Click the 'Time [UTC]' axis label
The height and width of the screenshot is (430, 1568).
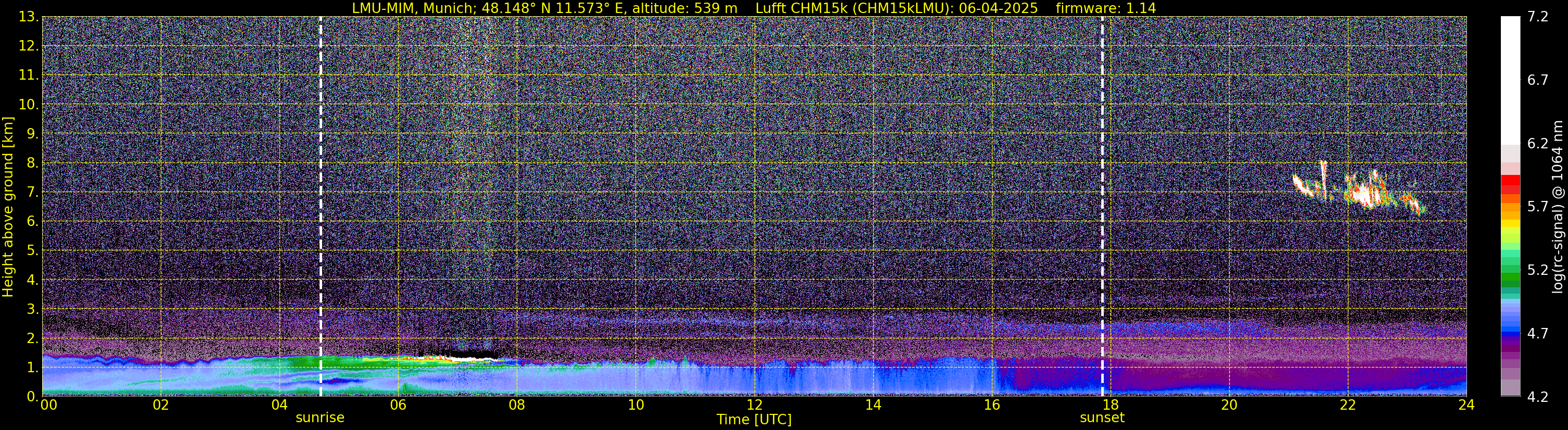point(754,420)
